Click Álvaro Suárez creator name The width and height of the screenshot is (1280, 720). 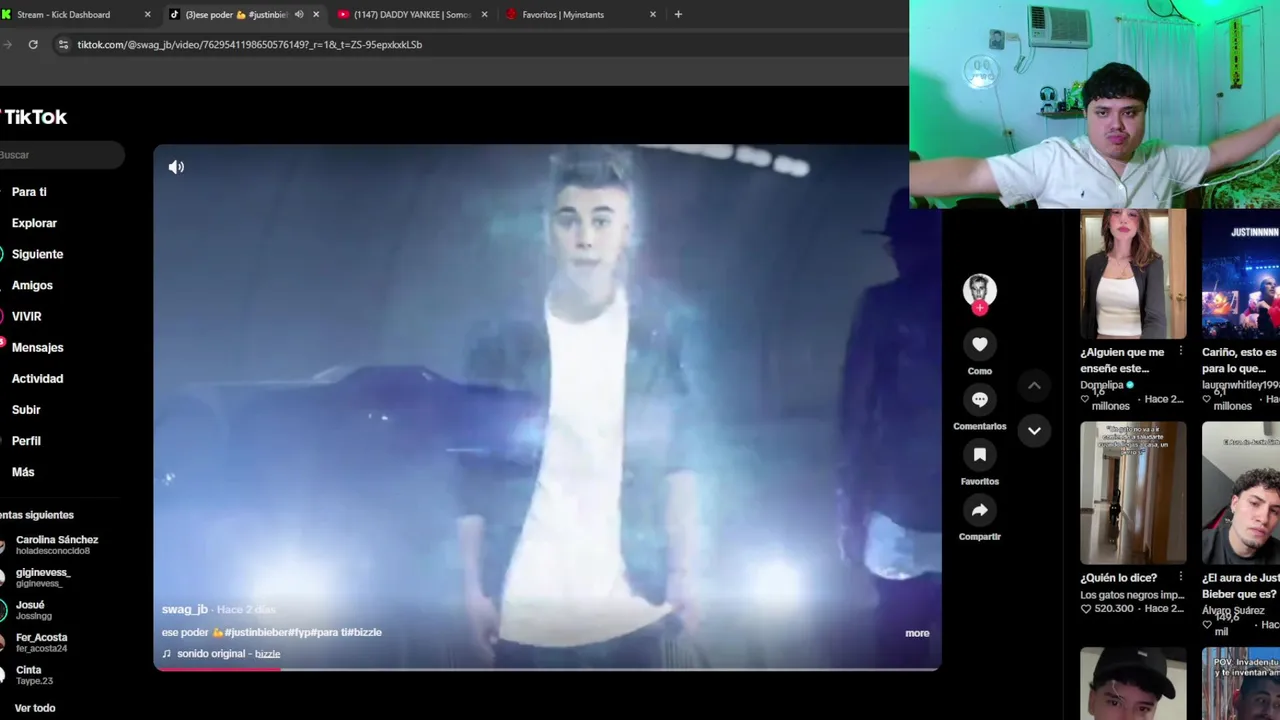click(1233, 610)
